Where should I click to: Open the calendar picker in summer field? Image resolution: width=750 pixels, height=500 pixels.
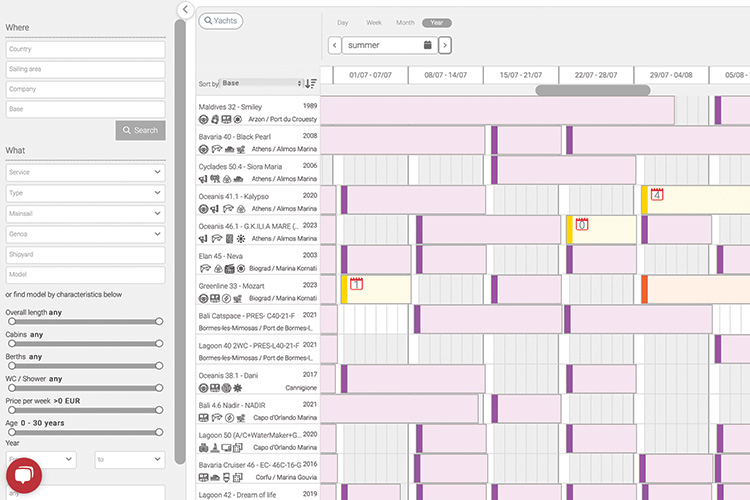[x=427, y=45]
